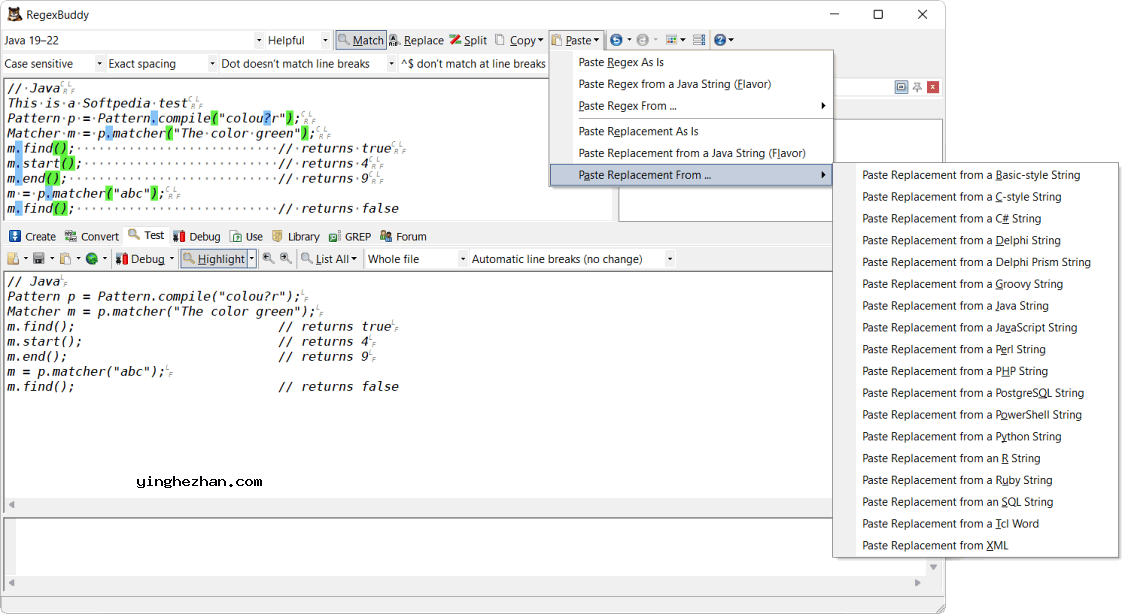Viewport: 1122px width, 614px height.
Task: Choose Paste Replacement from a C-style String
Action: tap(962, 197)
